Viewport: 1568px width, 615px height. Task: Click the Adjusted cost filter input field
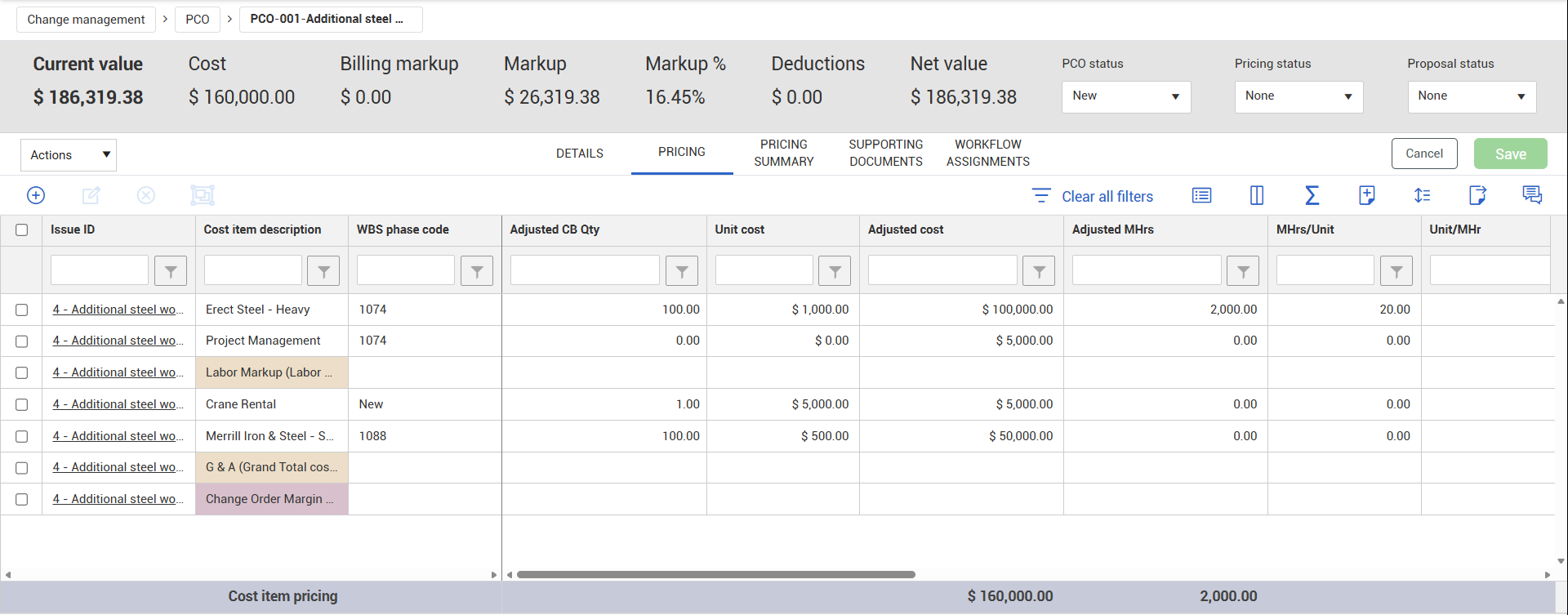(942, 270)
